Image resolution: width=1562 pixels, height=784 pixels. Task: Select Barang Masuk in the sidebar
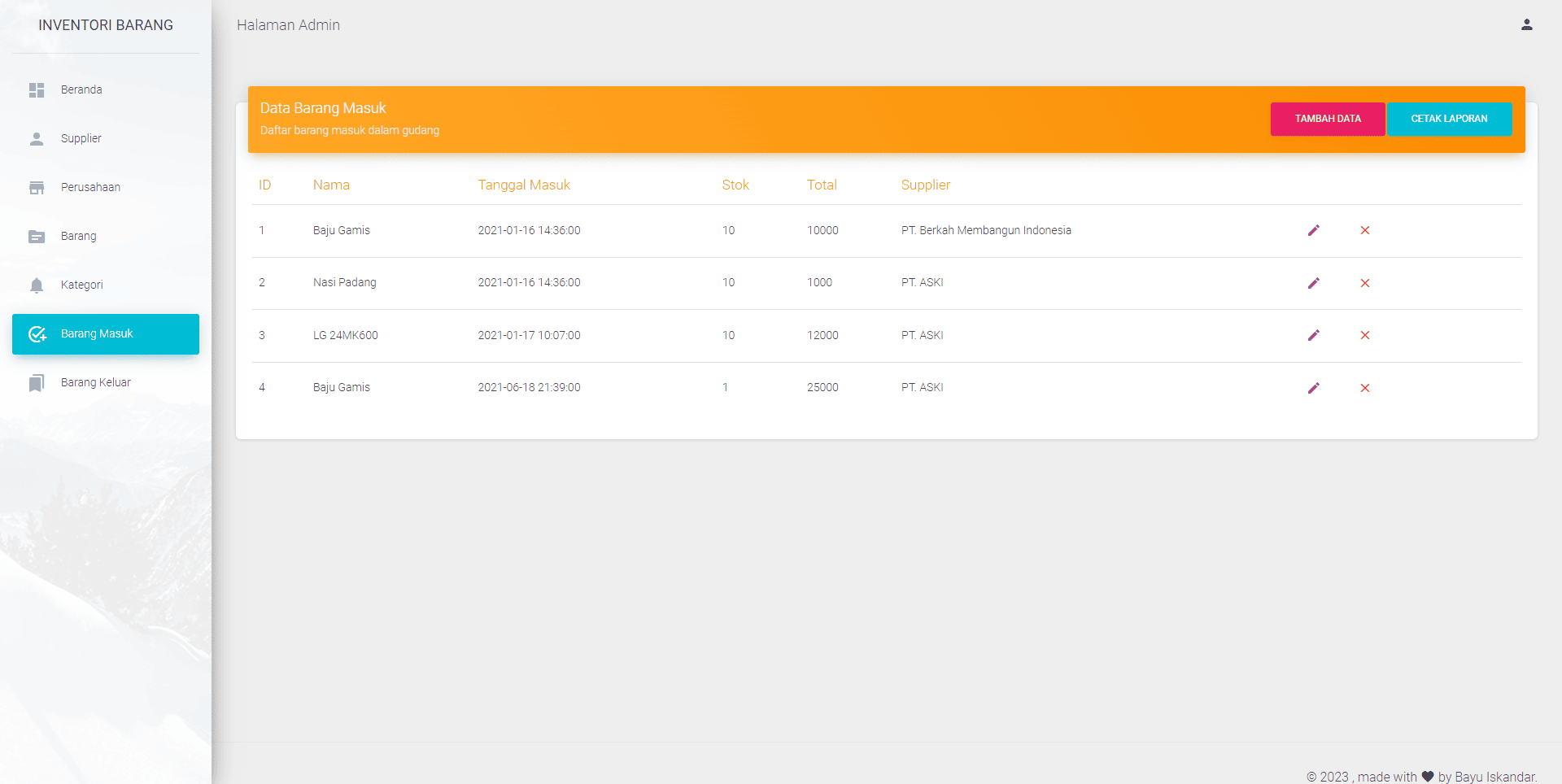(106, 334)
